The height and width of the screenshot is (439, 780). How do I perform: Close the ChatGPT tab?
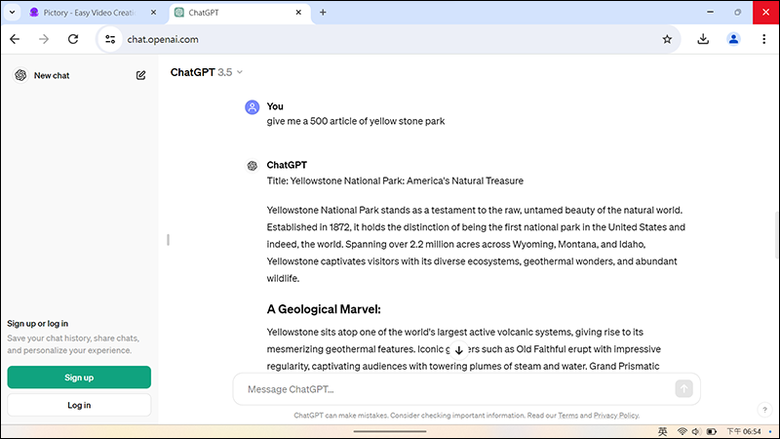298,12
